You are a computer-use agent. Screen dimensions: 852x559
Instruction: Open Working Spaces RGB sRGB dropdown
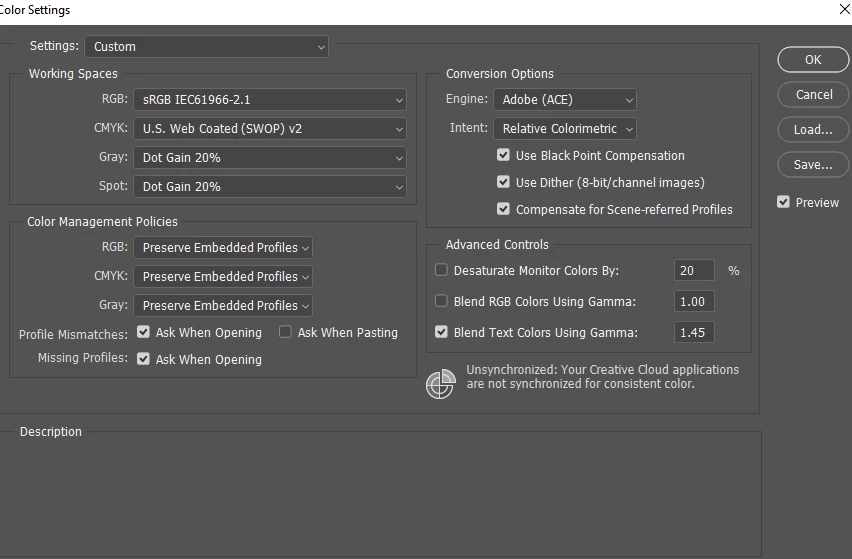coord(270,100)
